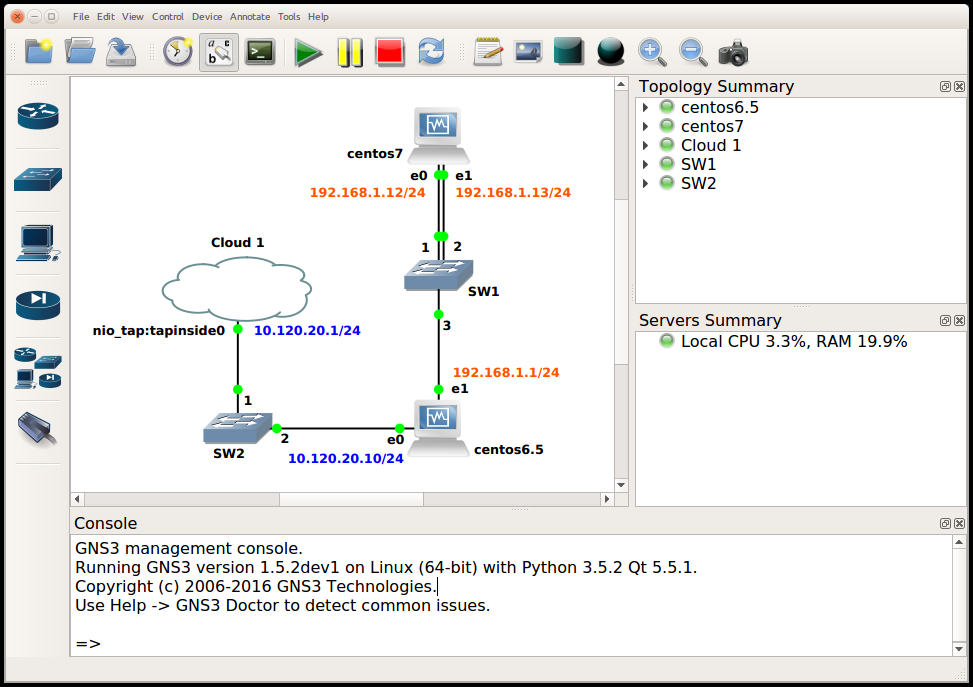Click the Insert a picture icon
This screenshot has width=973, height=687.
pyautogui.click(x=528, y=52)
